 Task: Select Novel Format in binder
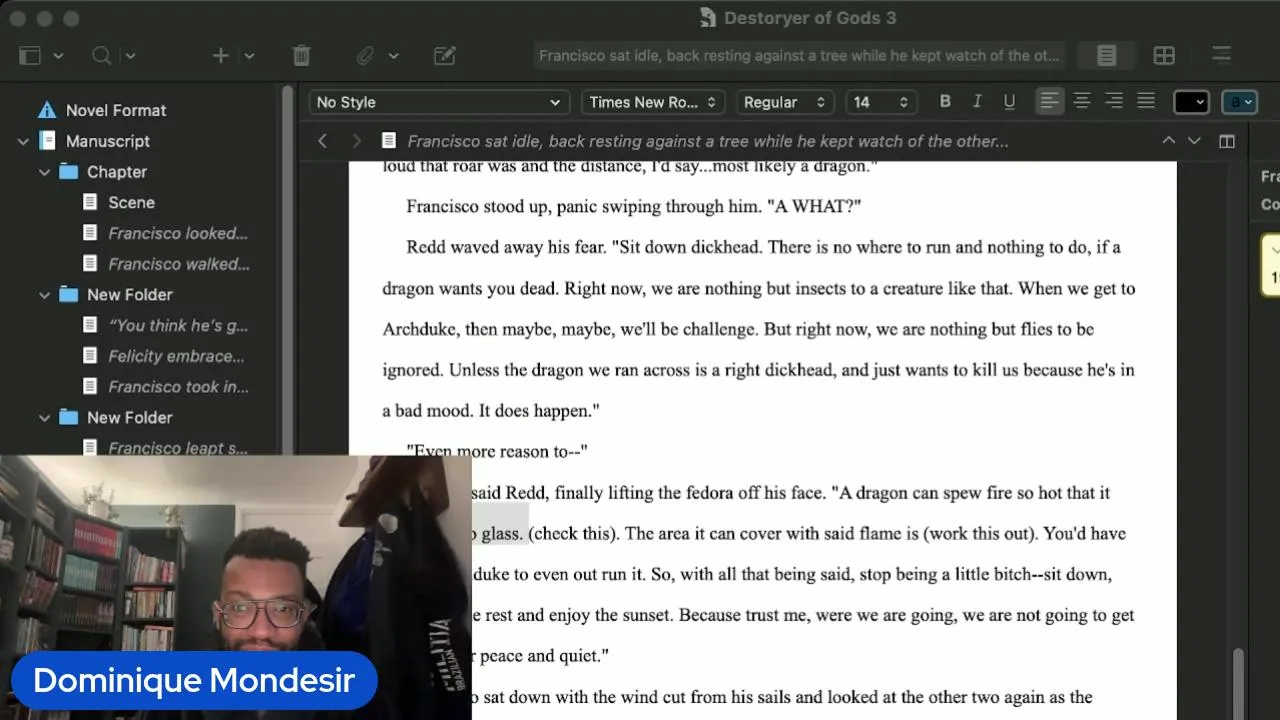116,110
